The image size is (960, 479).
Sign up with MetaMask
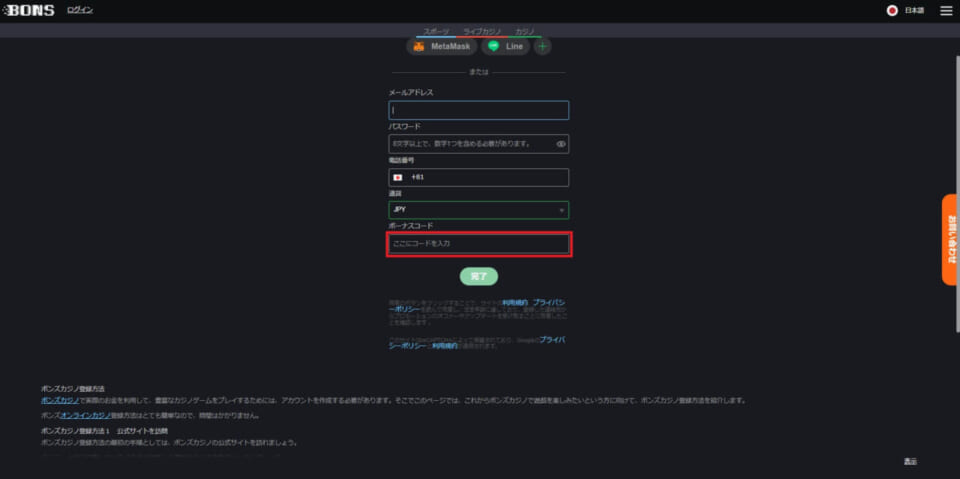click(x=441, y=47)
